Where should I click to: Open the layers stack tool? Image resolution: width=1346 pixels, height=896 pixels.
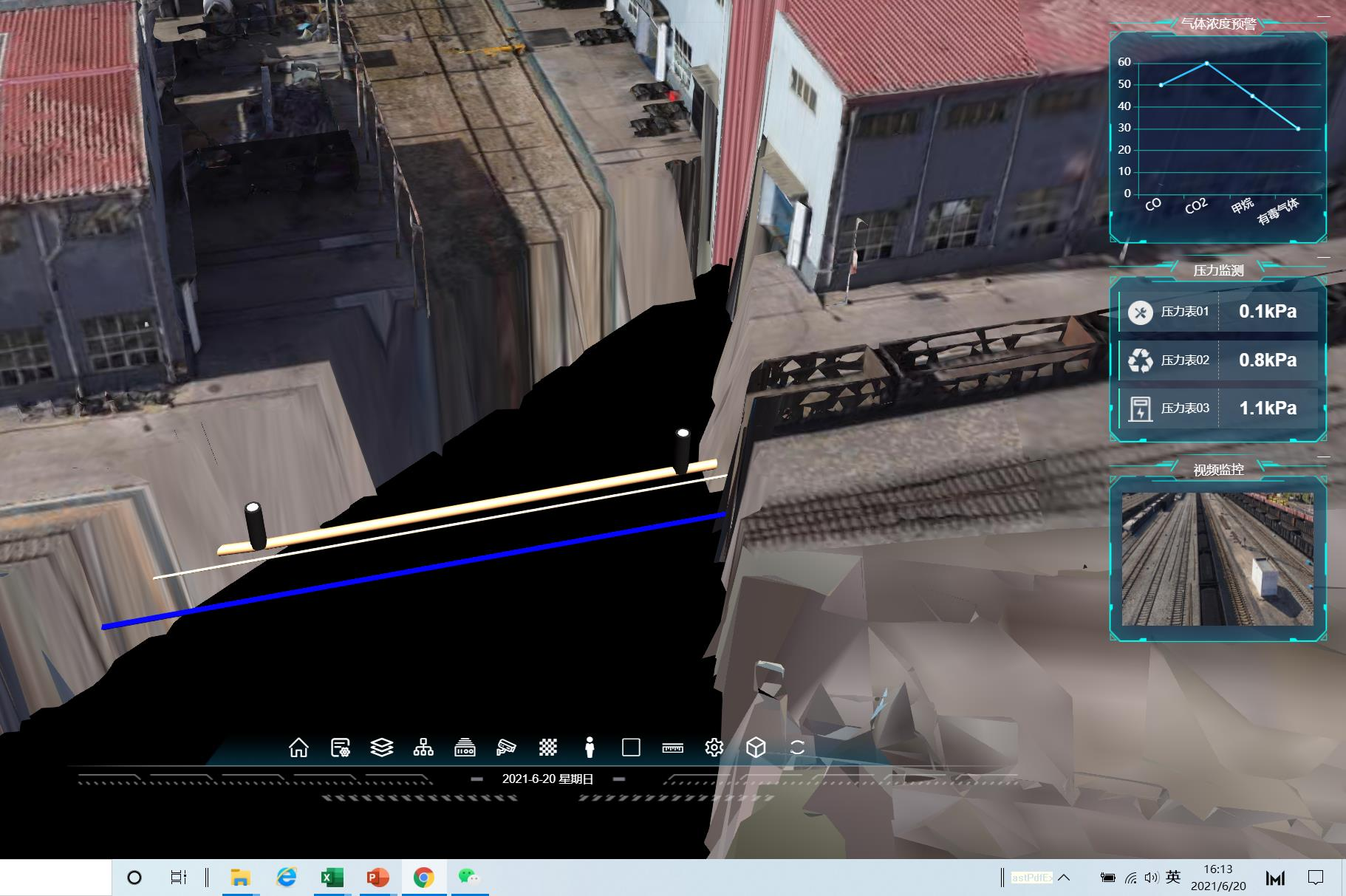(381, 748)
